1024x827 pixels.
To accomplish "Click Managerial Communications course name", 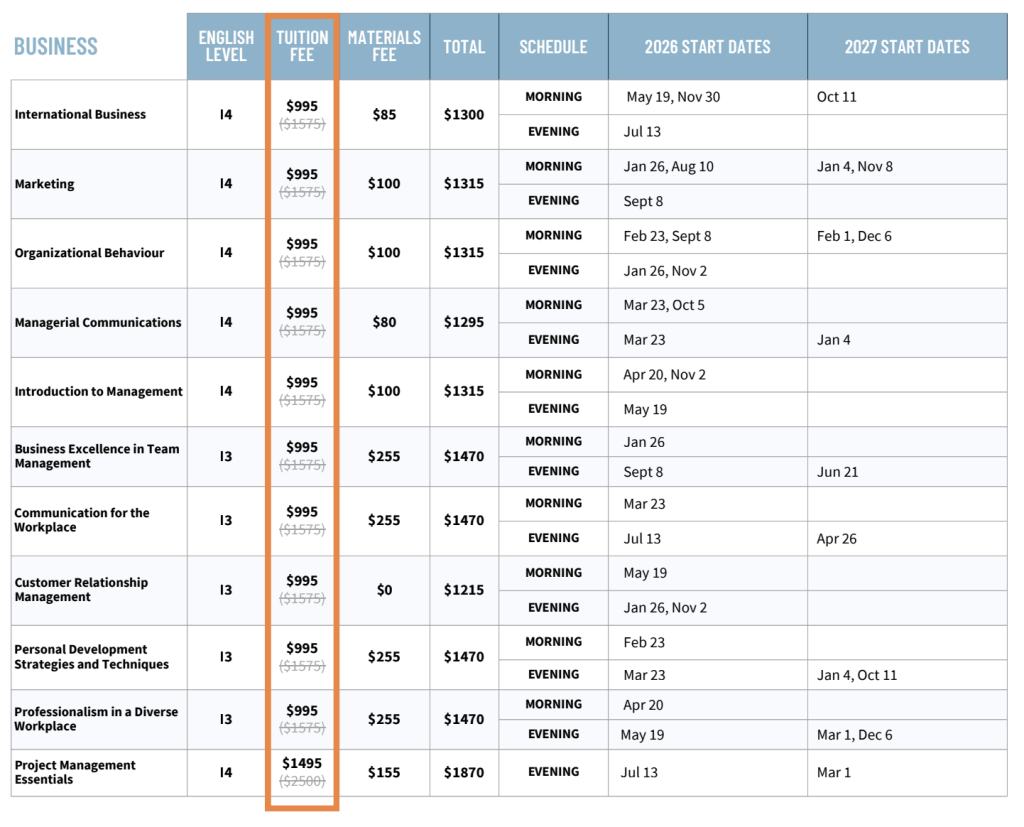I will (98, 322).
